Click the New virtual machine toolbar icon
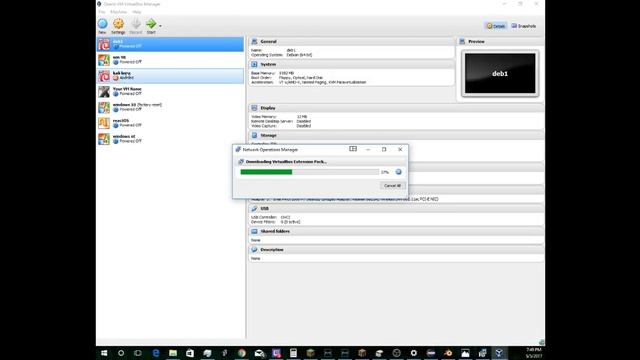 point(102,26)
